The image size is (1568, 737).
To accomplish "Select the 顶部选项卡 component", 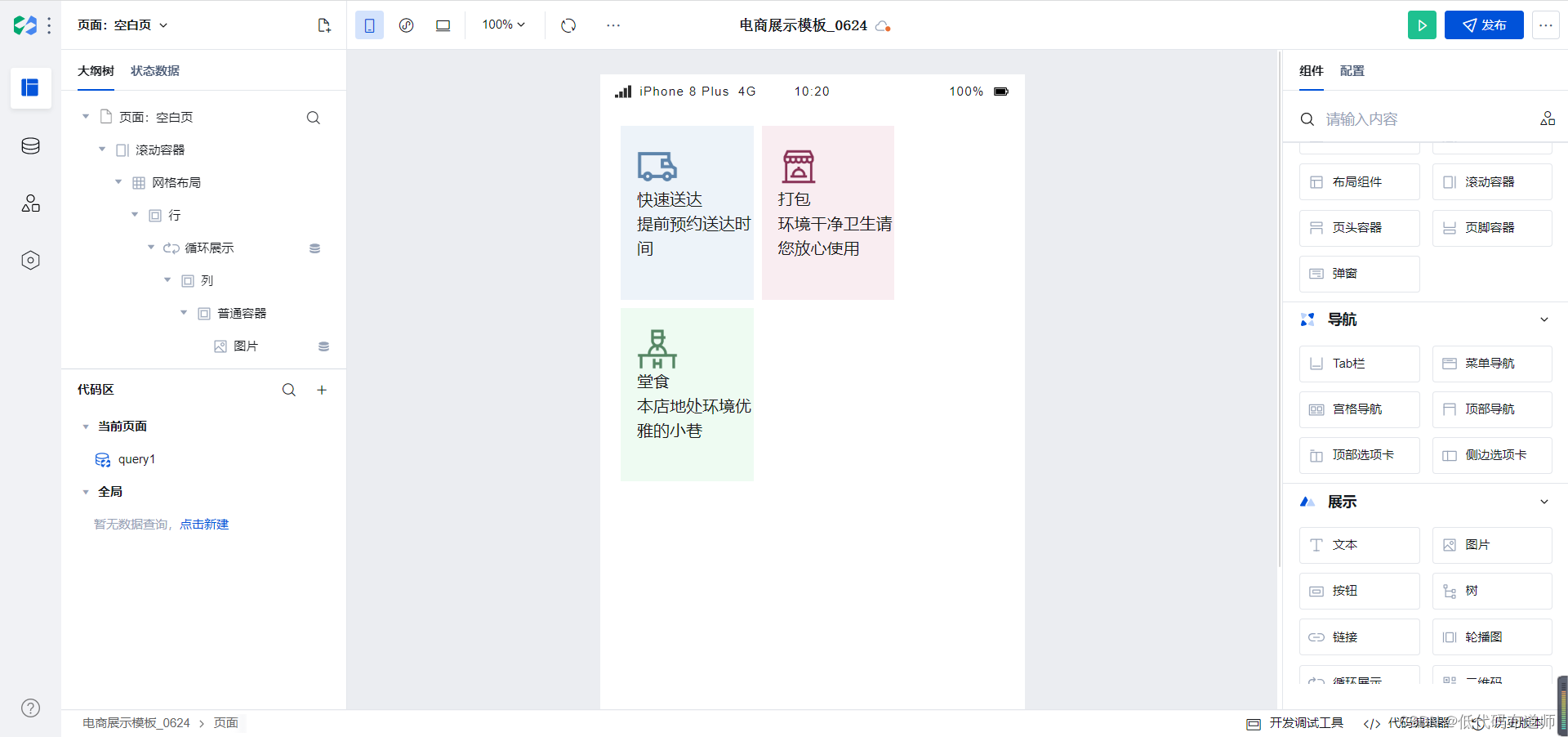I will [x=1360, y=455].
